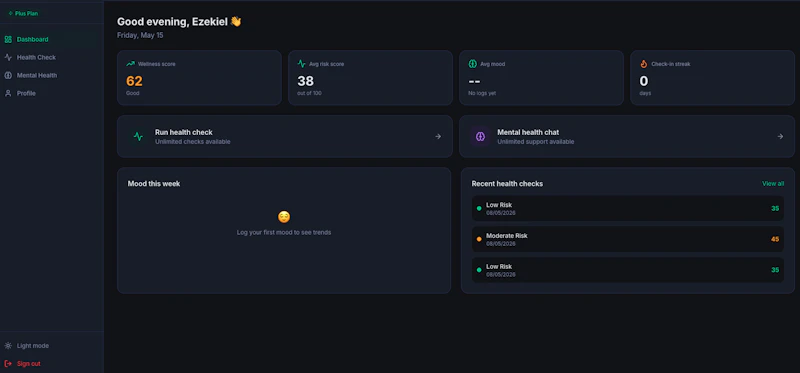Click the Mental Health brain icon in sidebar
The height and width of the screenshot is (373, 800).
(8, 75)
